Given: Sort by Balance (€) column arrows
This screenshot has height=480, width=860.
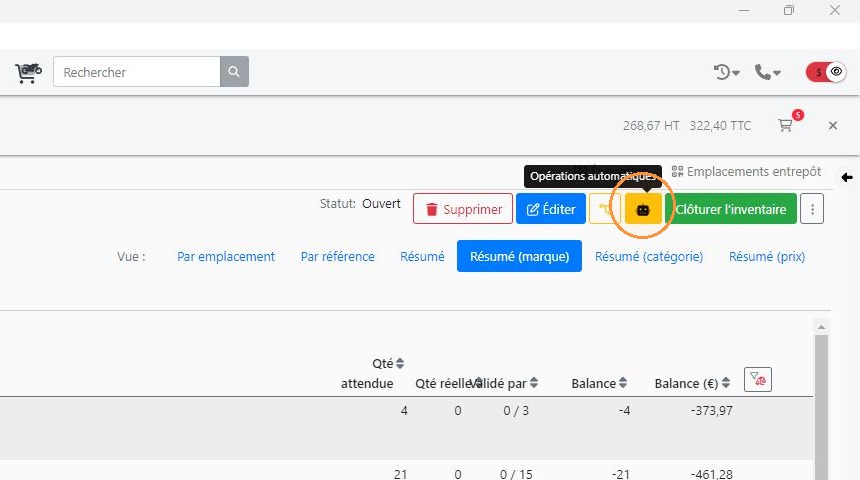Looking at the screenshot, I should pyautogui.click(x=726, y=383).
